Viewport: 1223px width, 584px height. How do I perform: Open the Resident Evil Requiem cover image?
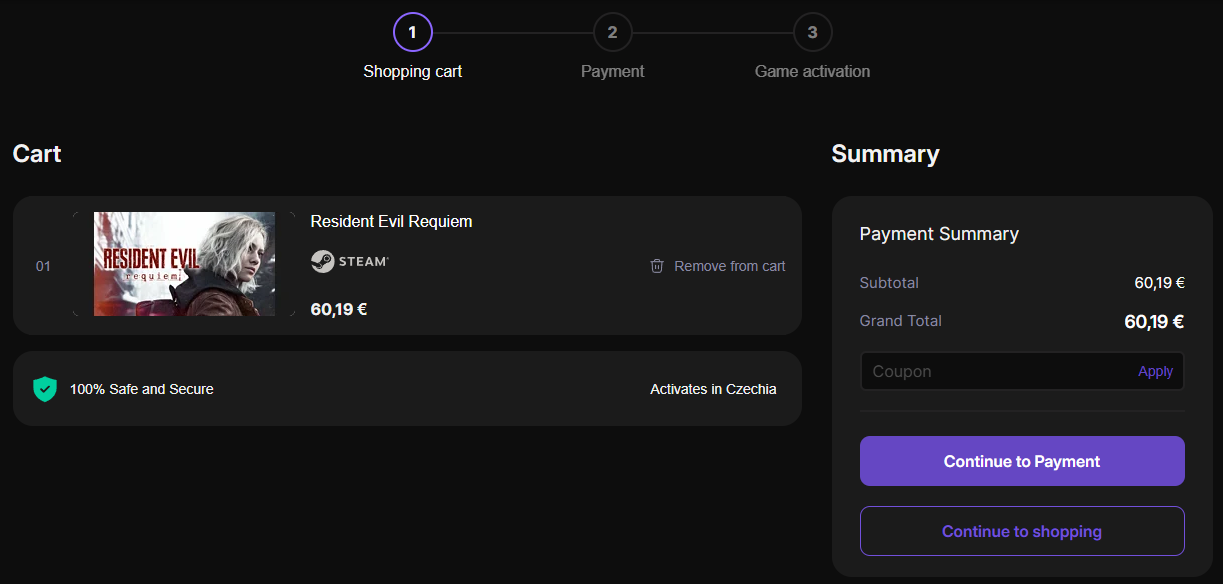[184, 264]
